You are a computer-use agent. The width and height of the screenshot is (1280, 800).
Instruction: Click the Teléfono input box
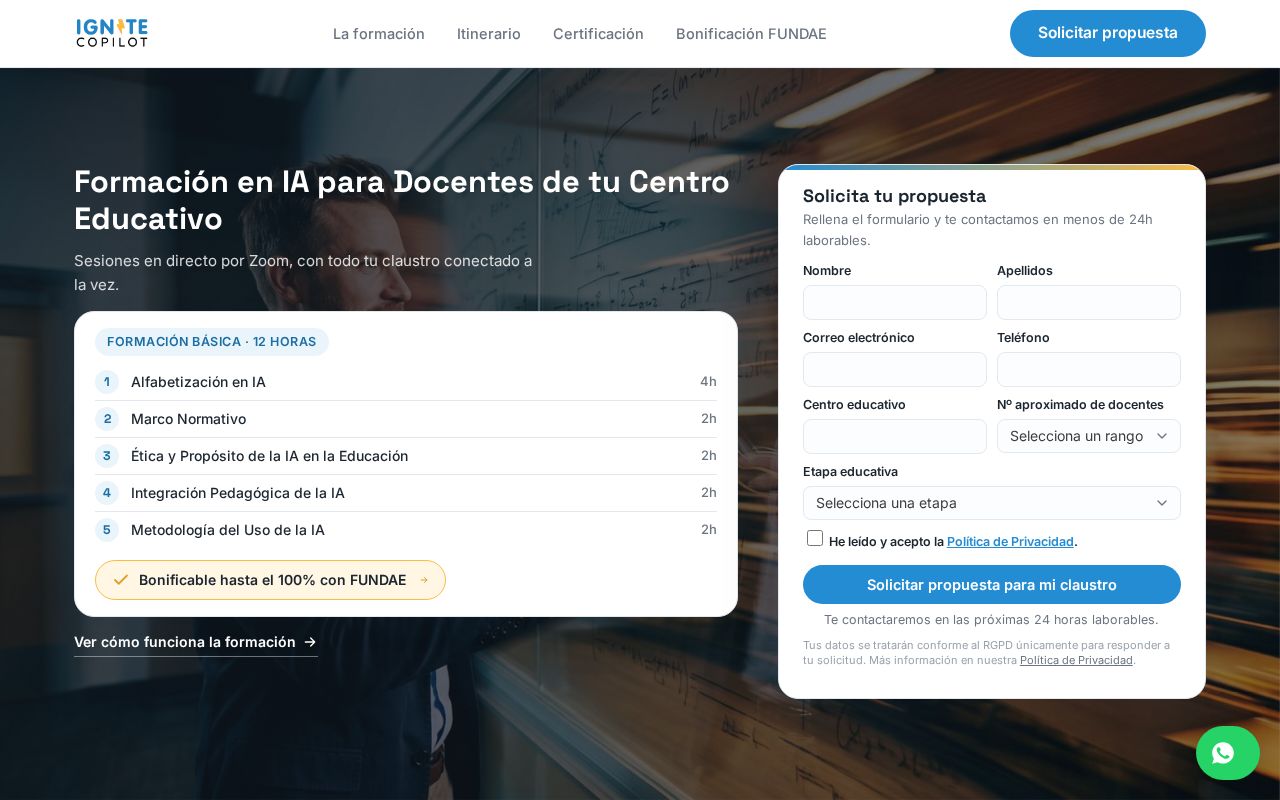point(1089,369)
